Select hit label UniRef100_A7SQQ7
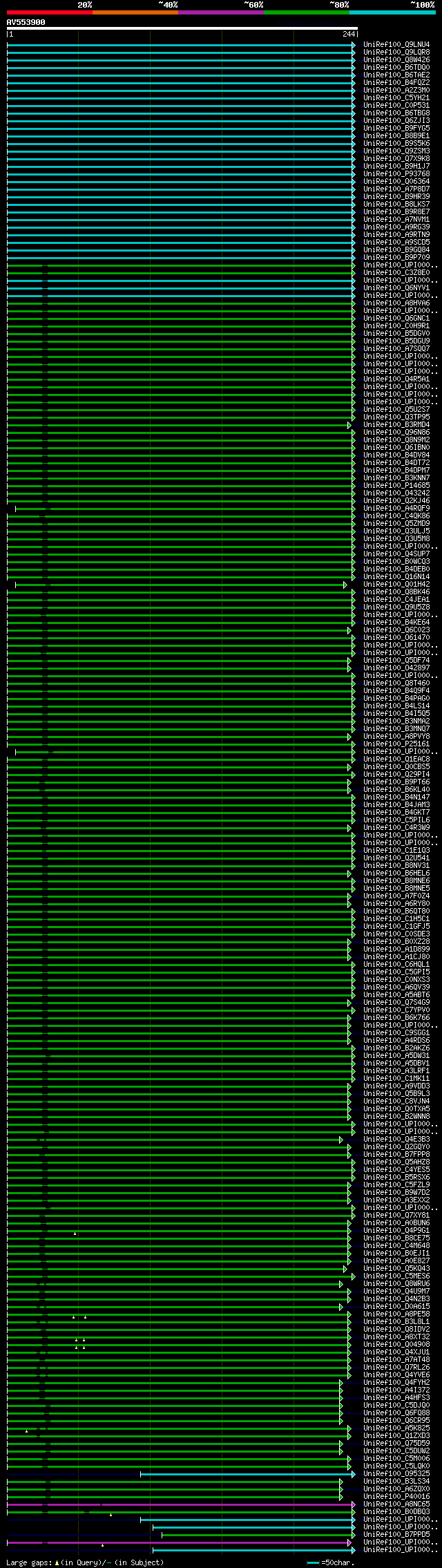442x1568 pixels. (396, 348)
